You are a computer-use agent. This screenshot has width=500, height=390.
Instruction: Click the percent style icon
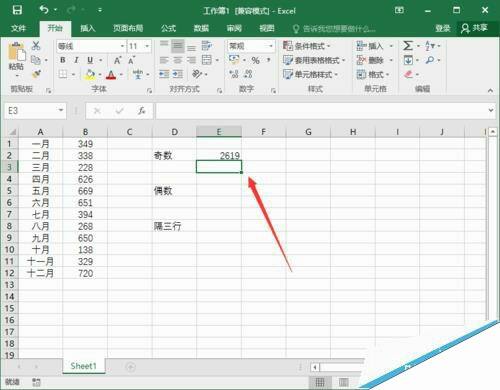(x=256, y=60)
